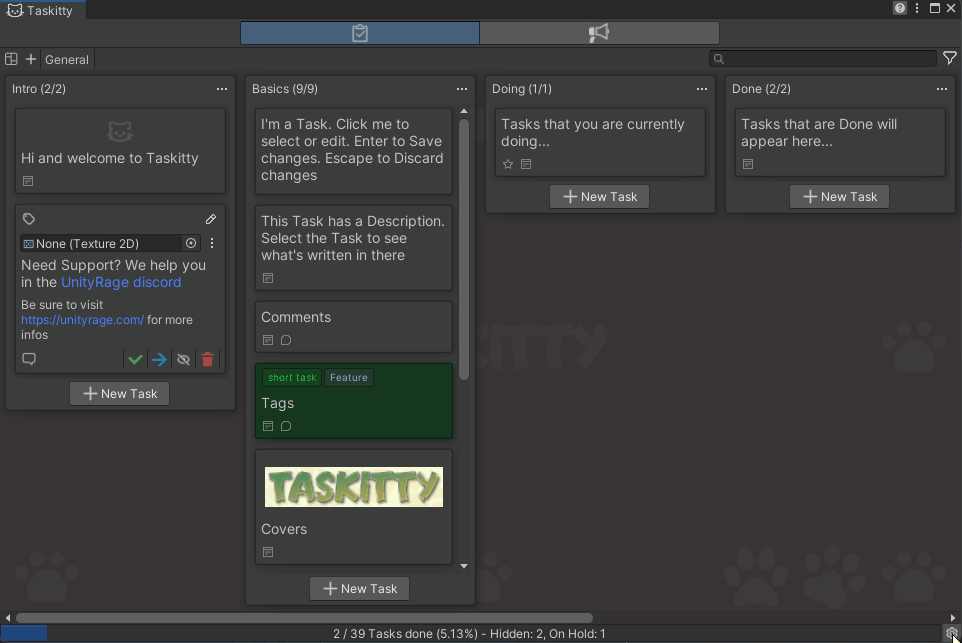962x643 pixels.
Task: Click description icon on Tags card
Action: [x=267, y=426]
